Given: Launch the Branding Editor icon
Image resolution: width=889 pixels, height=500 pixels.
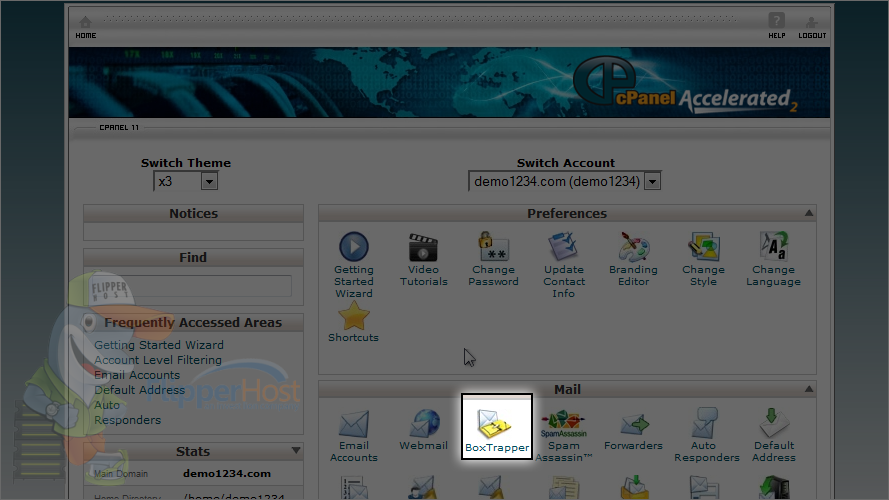Looking at the screenshot, I should (x=633, y=247).
